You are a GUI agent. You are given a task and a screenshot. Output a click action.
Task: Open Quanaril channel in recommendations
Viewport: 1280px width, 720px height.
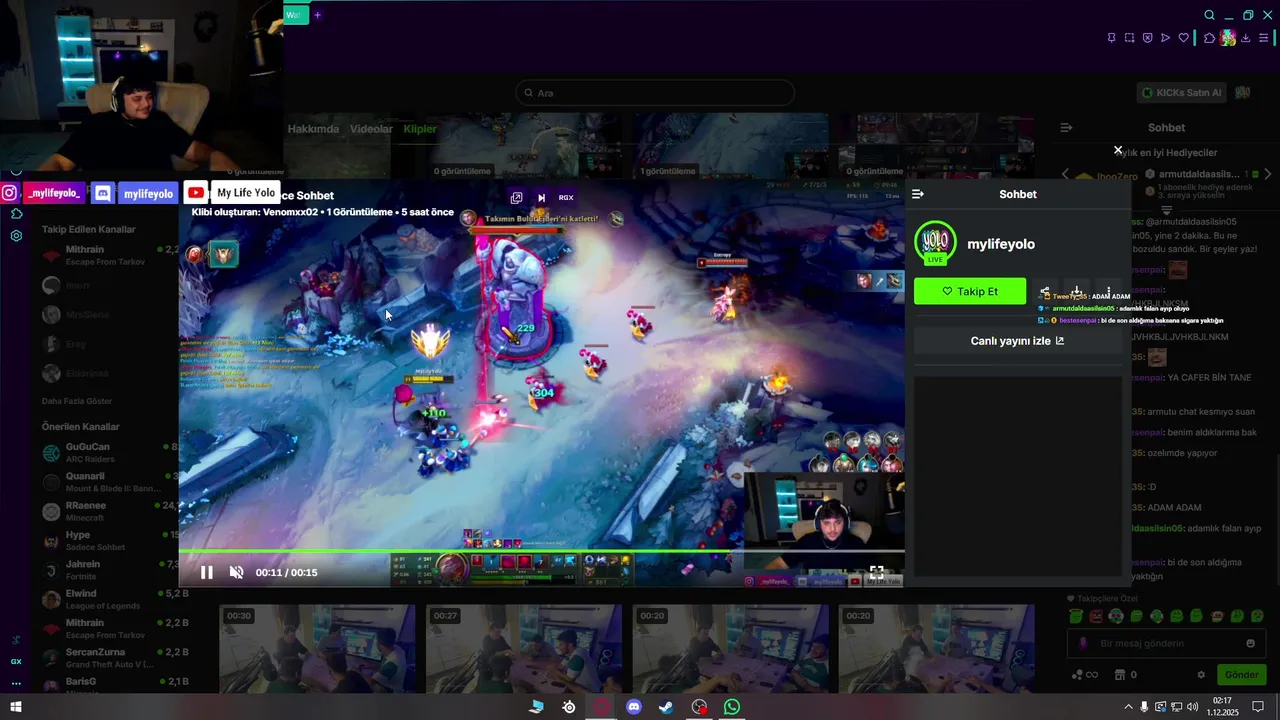pos(110,482)
